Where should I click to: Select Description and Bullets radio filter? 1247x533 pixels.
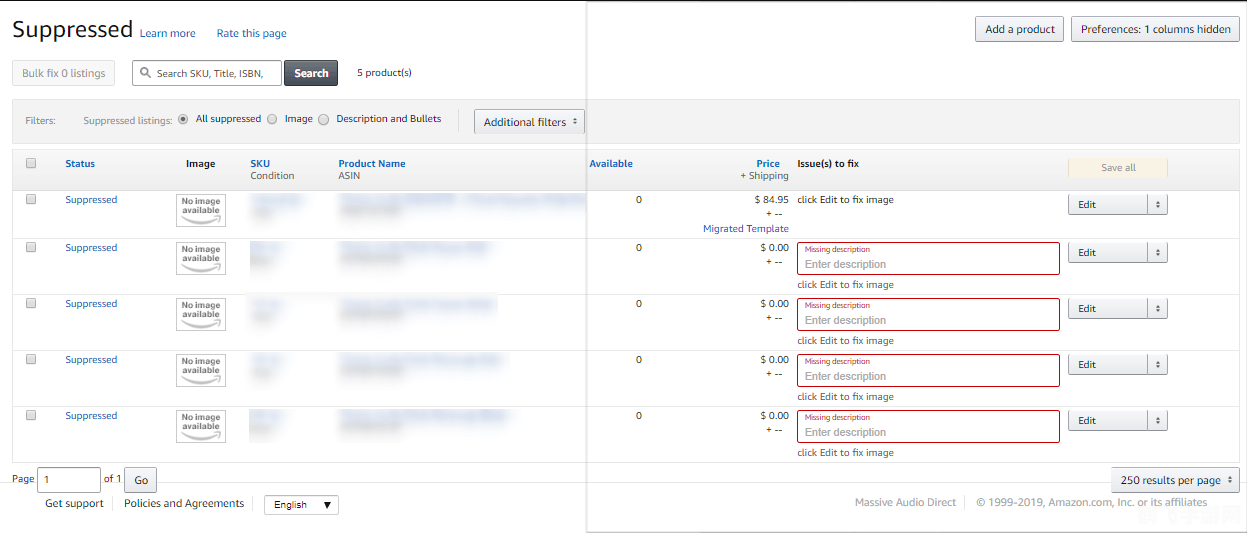(323, 119)
